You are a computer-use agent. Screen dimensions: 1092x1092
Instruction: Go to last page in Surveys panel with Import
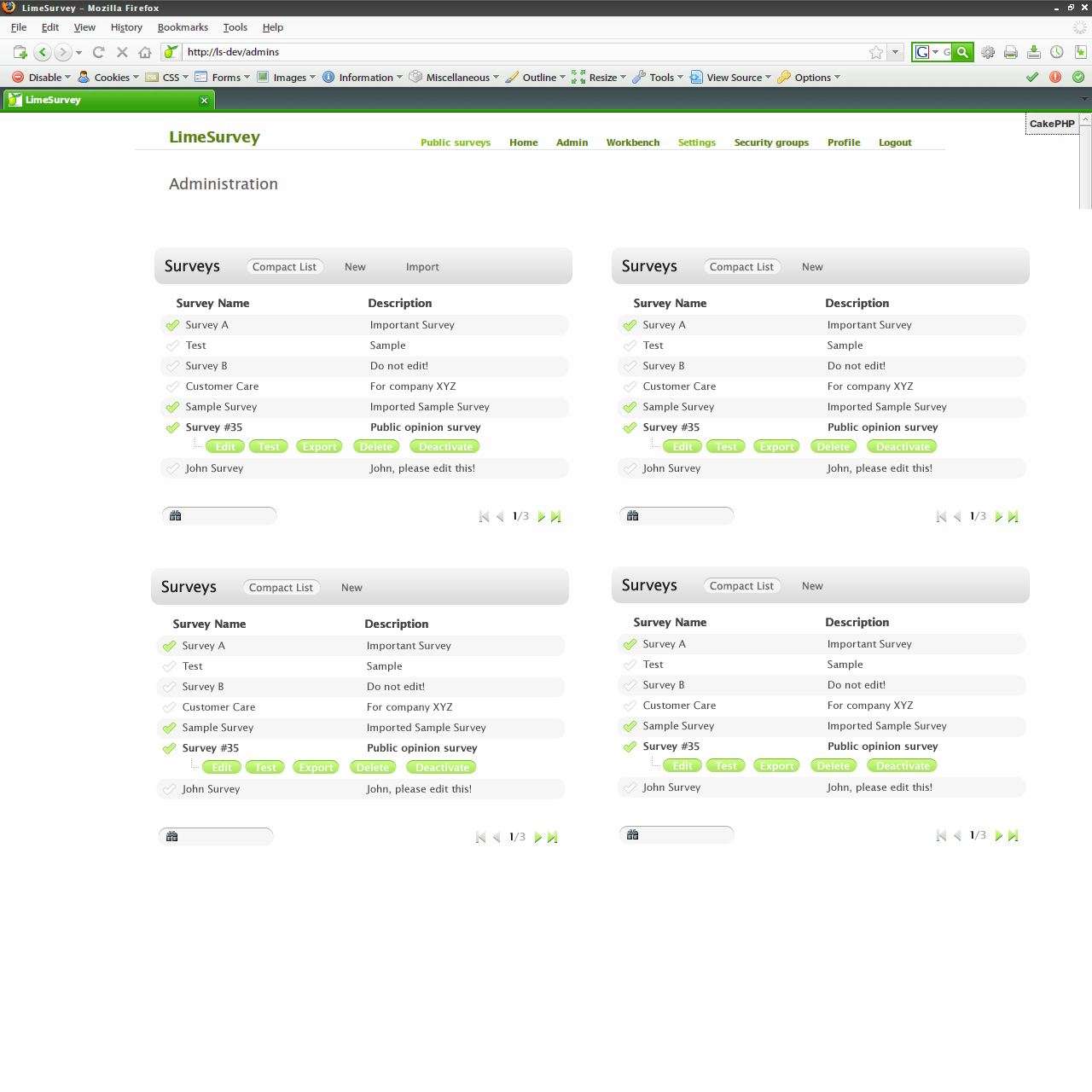pos(556,516)
